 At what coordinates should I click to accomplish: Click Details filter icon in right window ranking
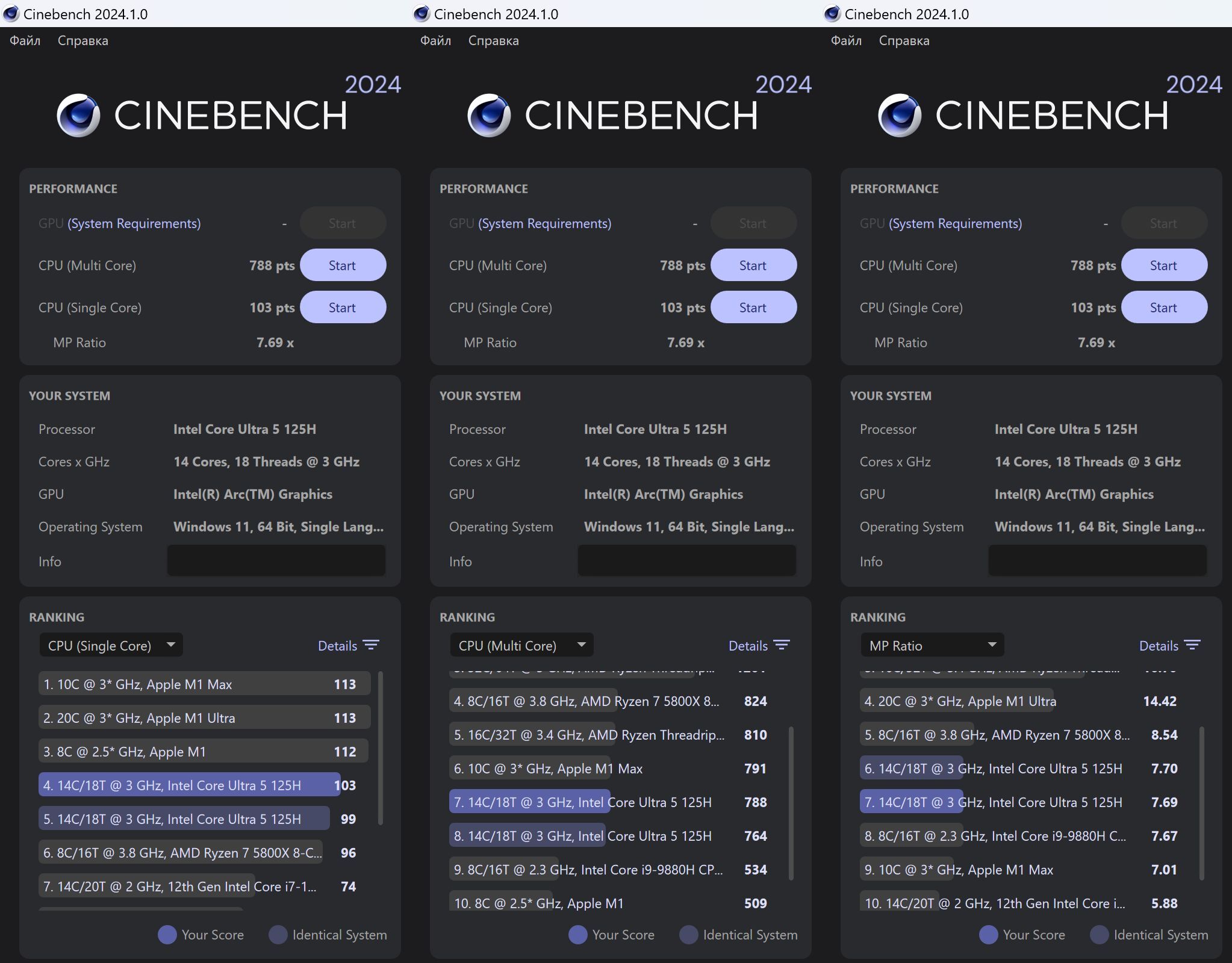click(x=1192, y=645)
